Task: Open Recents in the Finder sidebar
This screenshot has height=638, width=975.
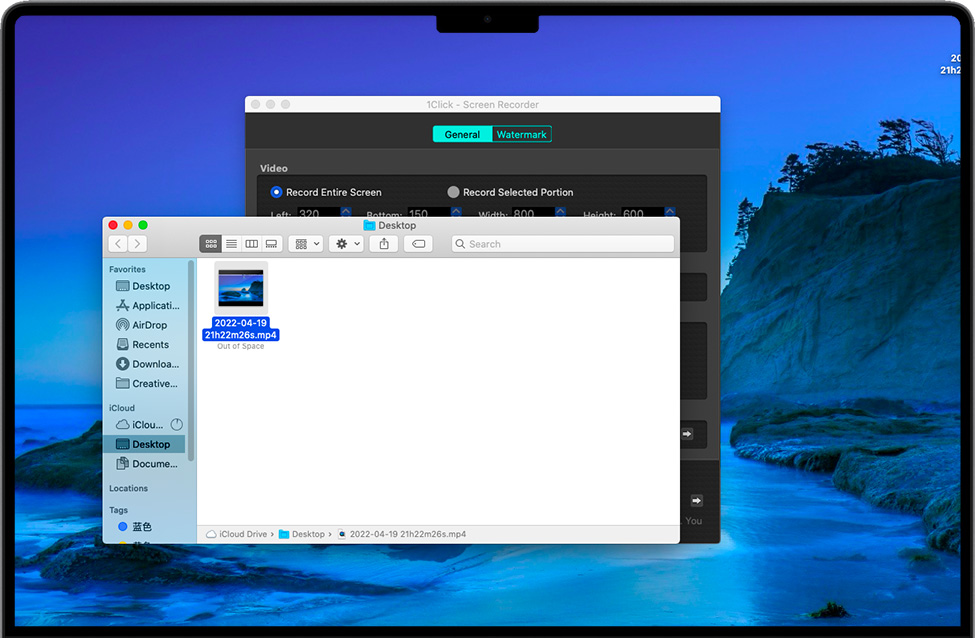Action: [x=150, y=344]
